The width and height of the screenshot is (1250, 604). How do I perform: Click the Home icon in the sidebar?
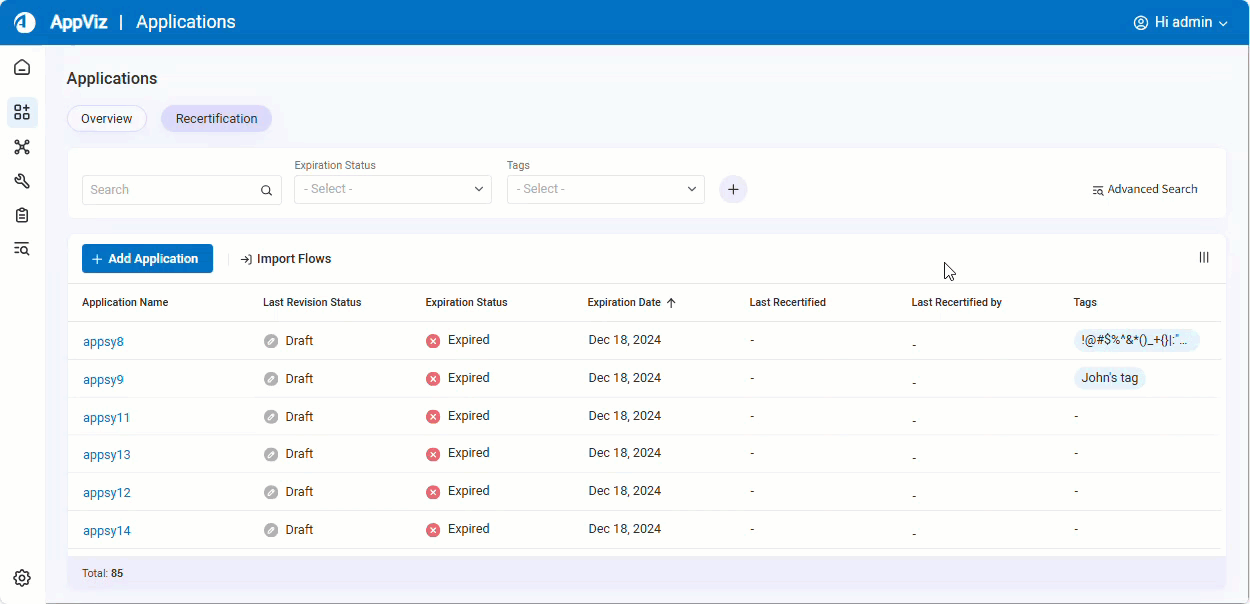pos(22,68)
